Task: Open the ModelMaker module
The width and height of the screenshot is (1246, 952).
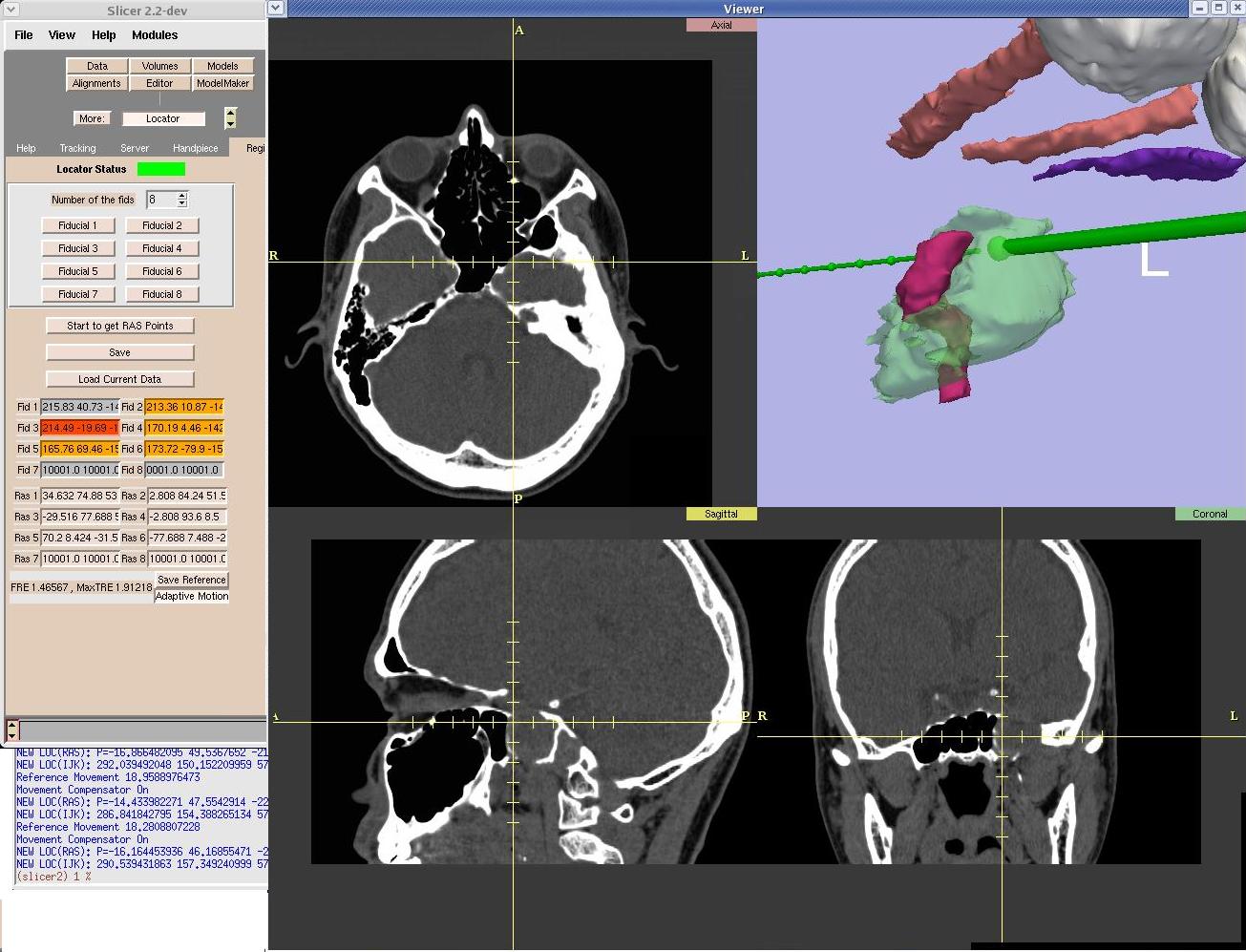Action: click(x=222, y=83)
